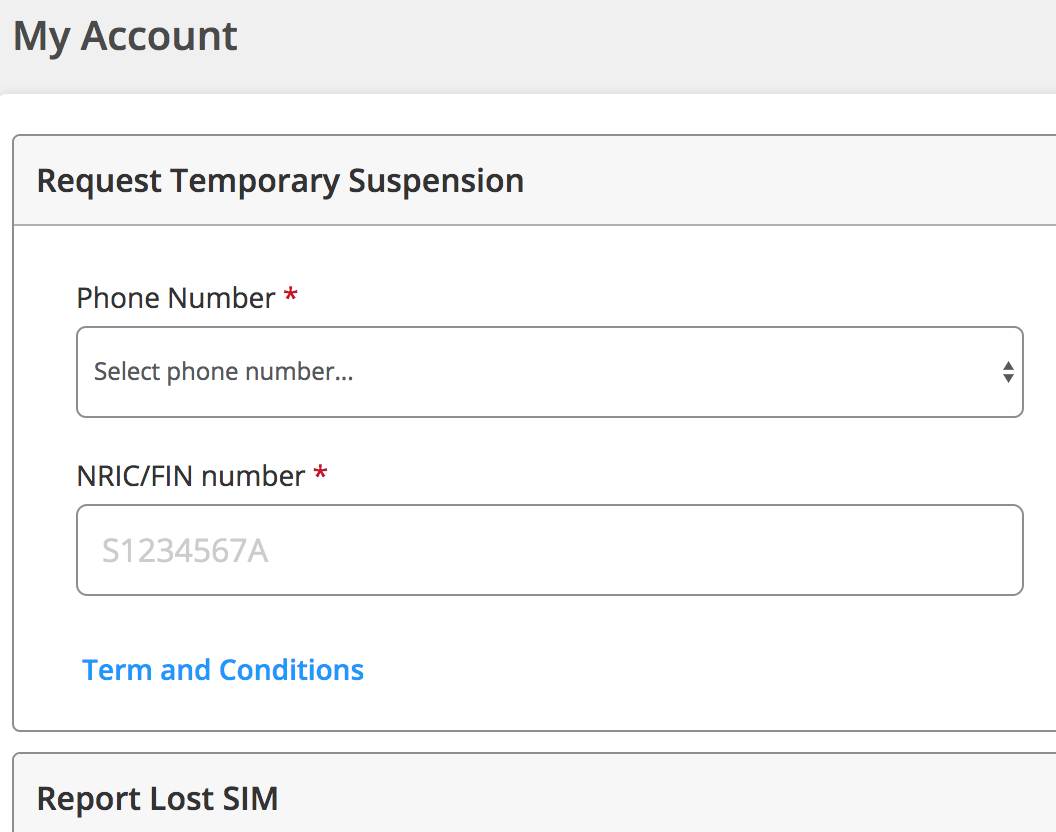Click the word 'Suspension' in panel title
Screen dimensions: 1056x832
(436, 181)
